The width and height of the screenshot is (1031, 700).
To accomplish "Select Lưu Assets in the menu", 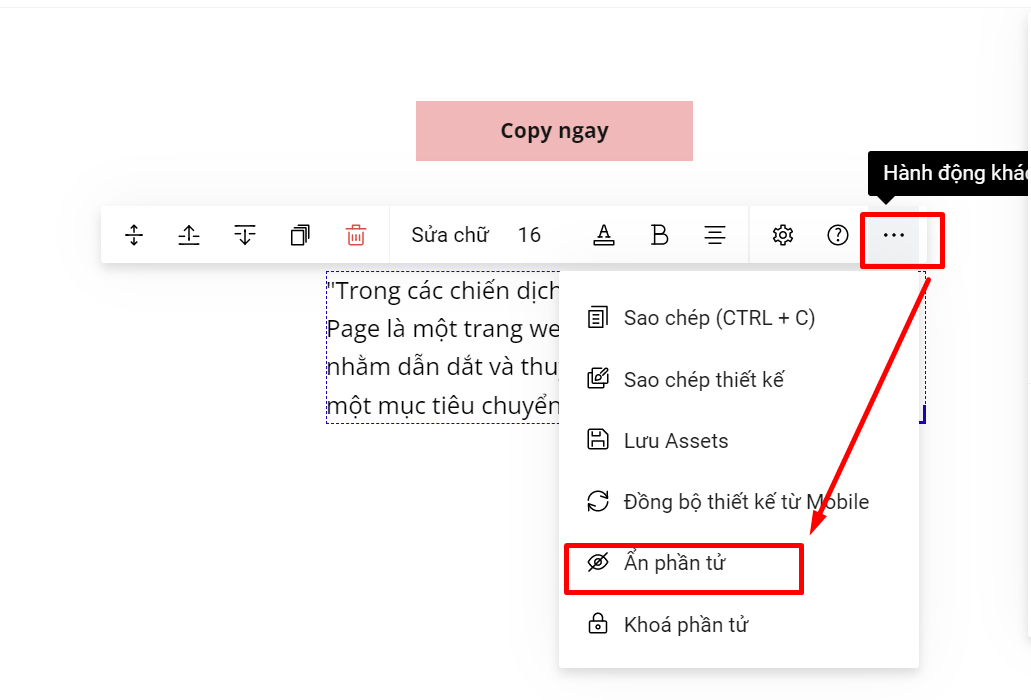I will pos(675,441).
